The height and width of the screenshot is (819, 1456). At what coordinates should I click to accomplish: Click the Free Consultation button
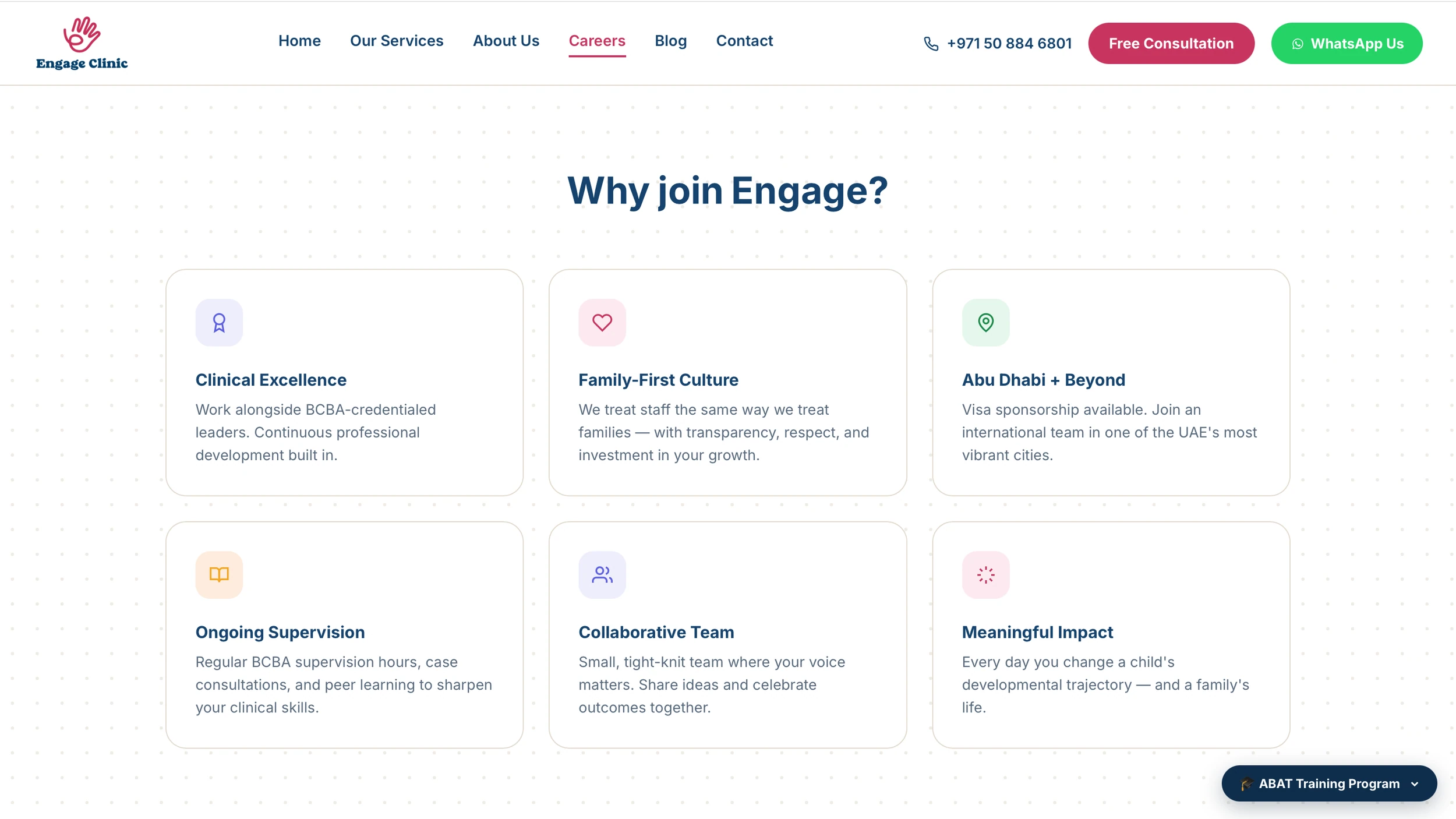[1171, 44]
